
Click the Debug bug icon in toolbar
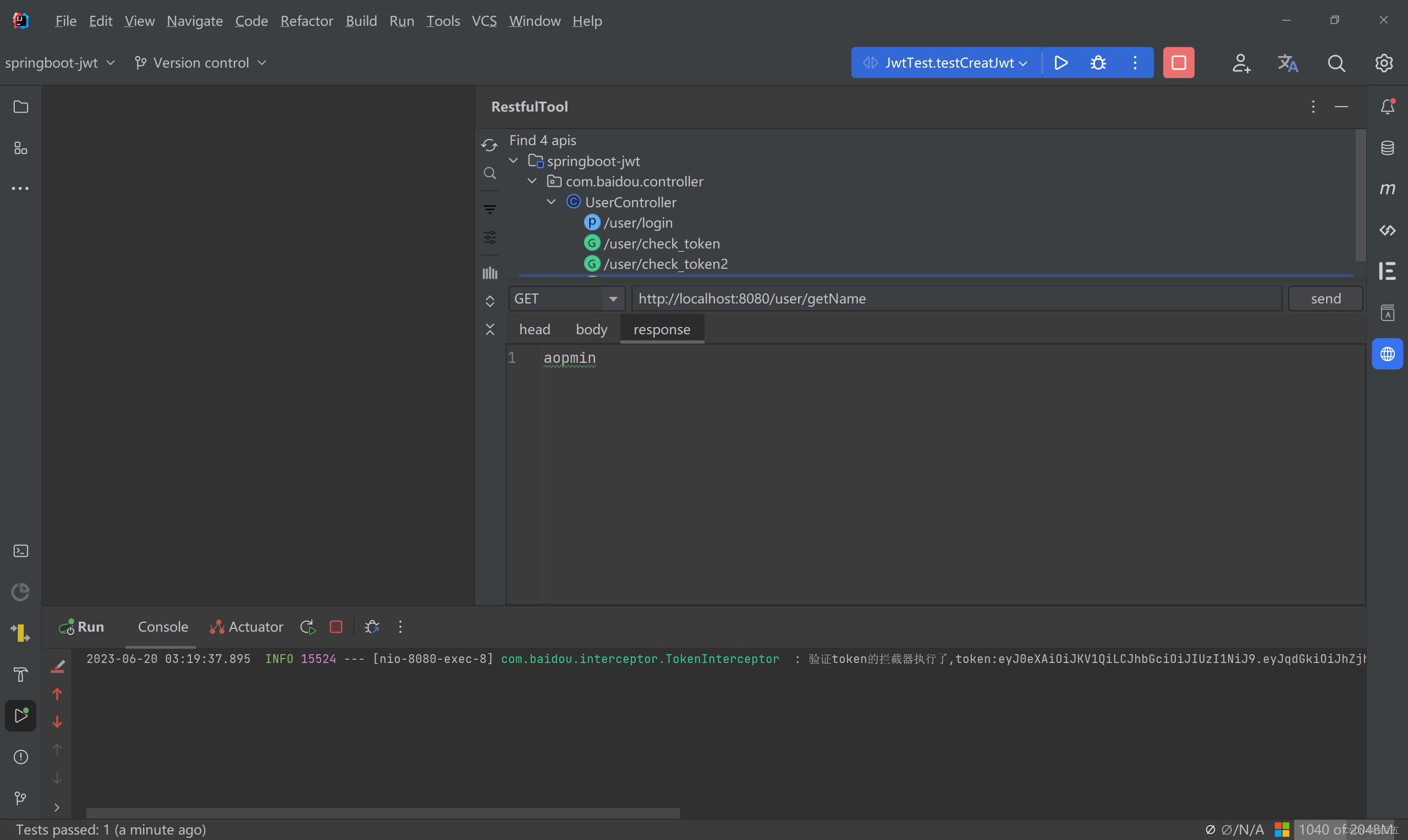(1098, 63)
